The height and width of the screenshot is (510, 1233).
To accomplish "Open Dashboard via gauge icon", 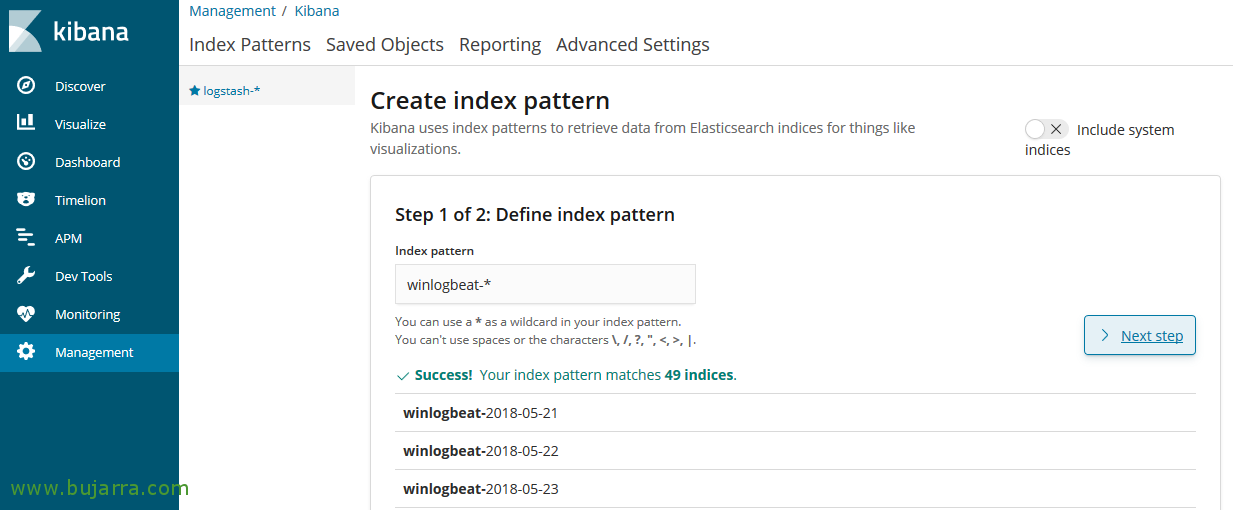I will click(26, 161).
